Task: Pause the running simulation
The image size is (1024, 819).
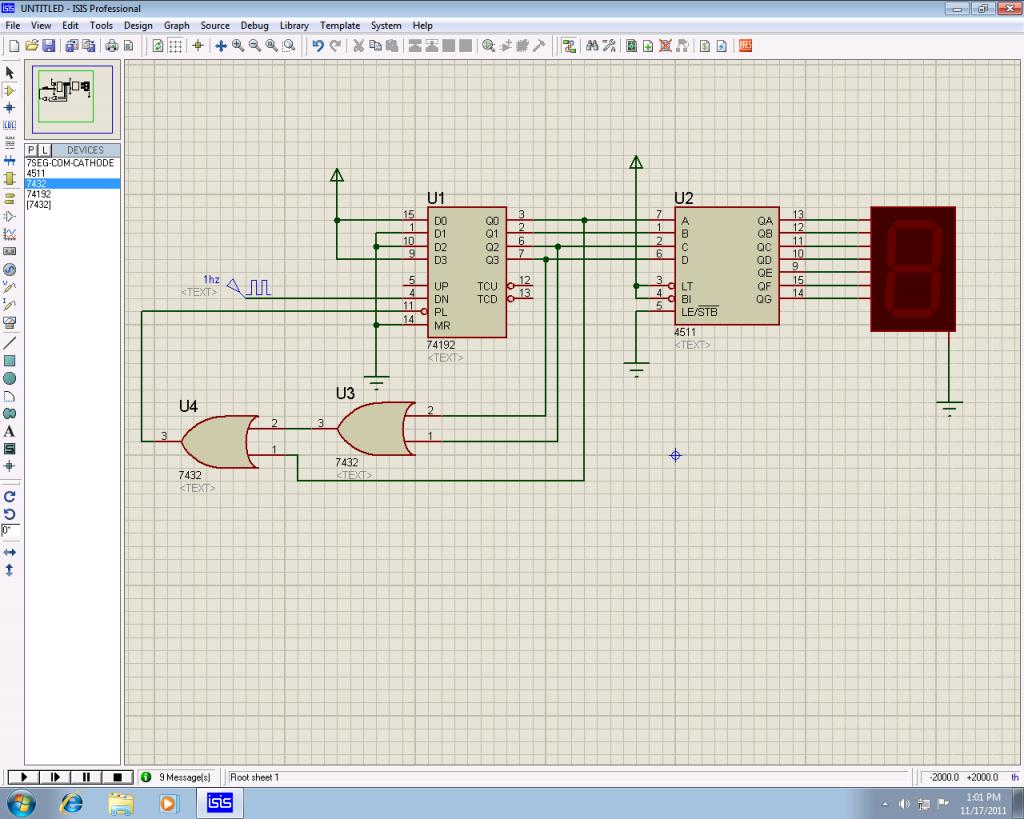Action: [x=86, y=777]
